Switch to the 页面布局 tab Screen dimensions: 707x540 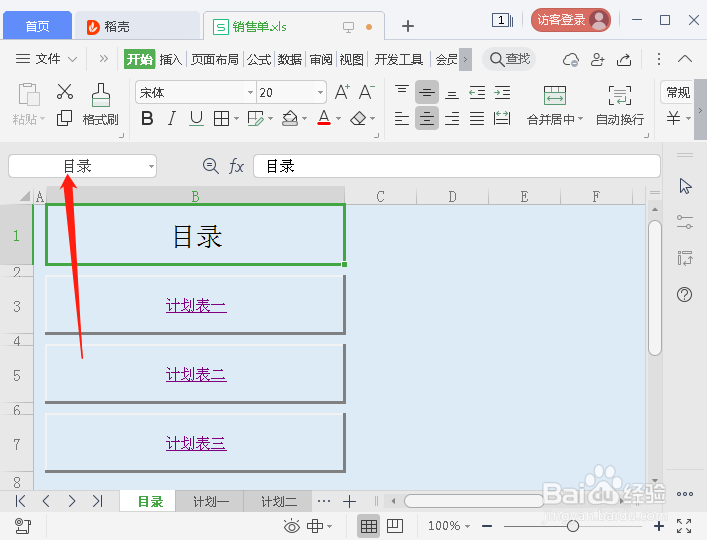pyautogui.click(x=215, y=59)
